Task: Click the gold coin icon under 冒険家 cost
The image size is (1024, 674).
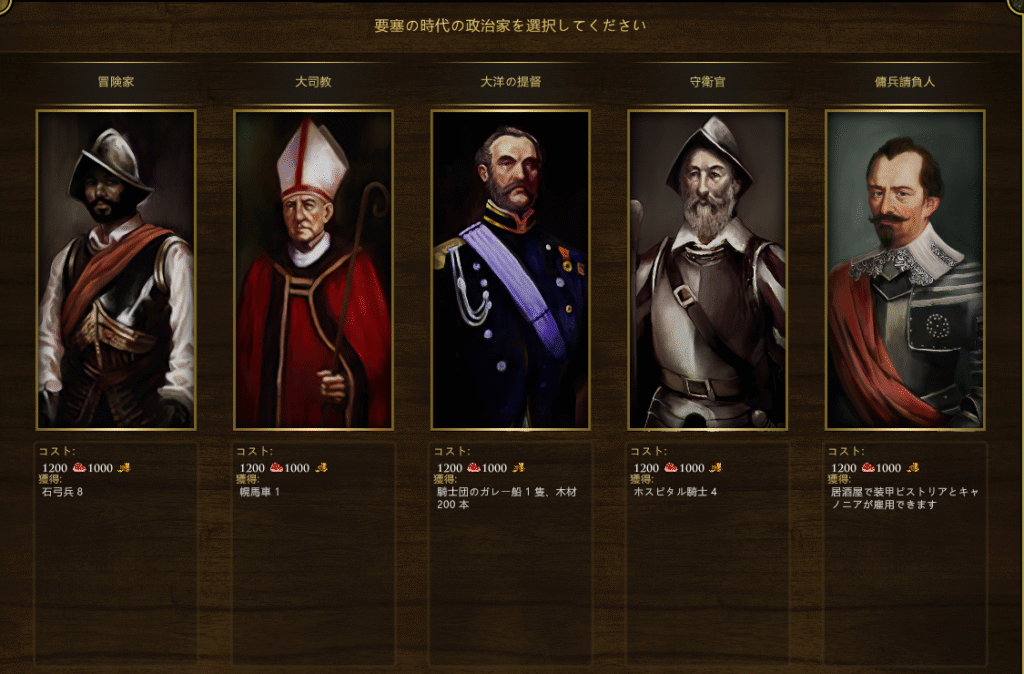Action: [123, 468]
